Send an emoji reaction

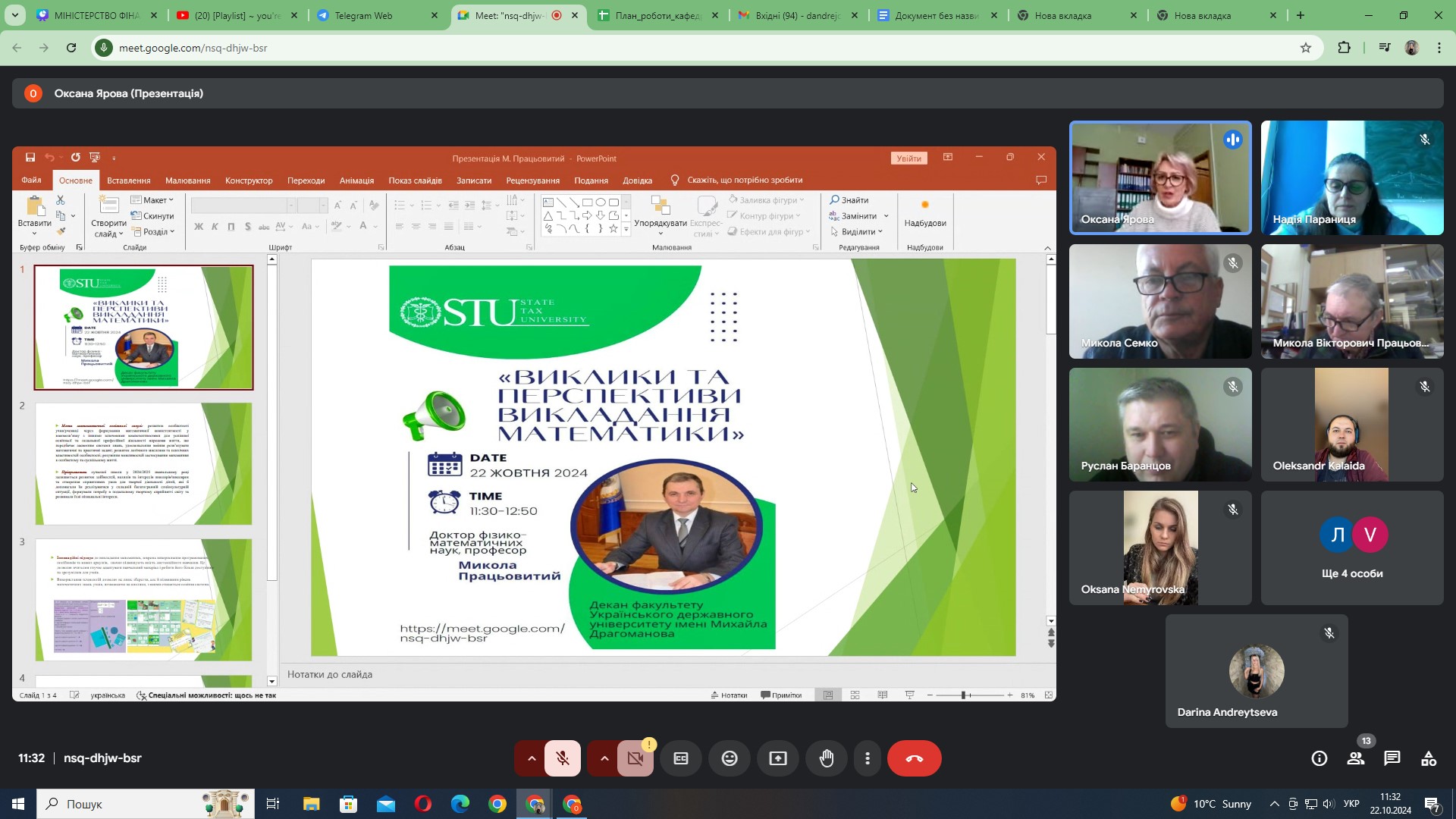click(730, 758)
